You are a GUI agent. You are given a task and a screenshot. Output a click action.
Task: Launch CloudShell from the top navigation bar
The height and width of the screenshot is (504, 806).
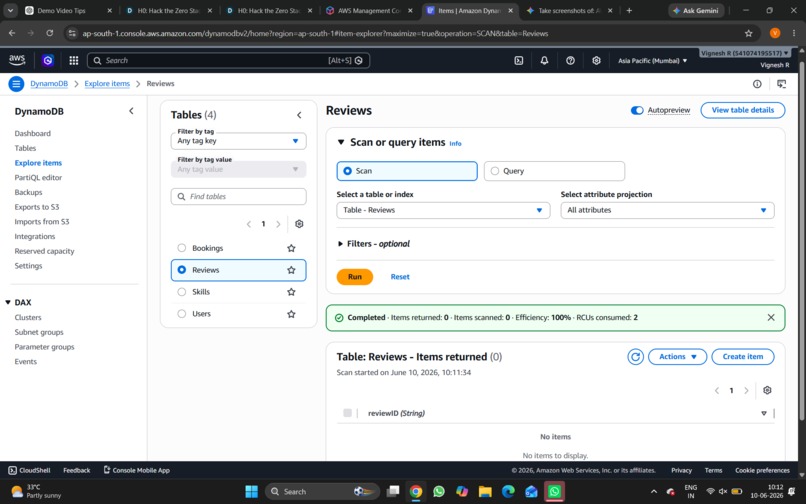[x=519, y=60]
